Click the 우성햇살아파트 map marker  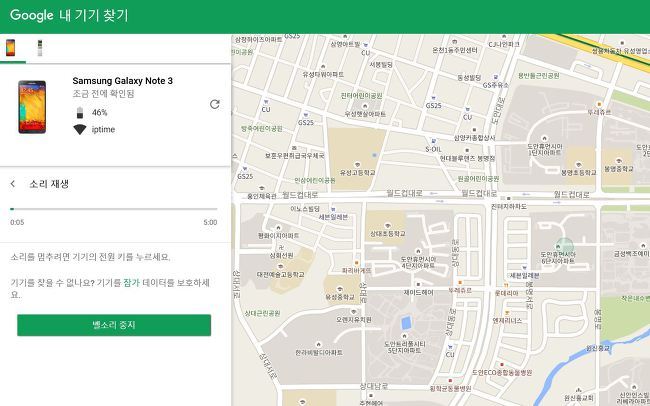[x=365, y=107]
